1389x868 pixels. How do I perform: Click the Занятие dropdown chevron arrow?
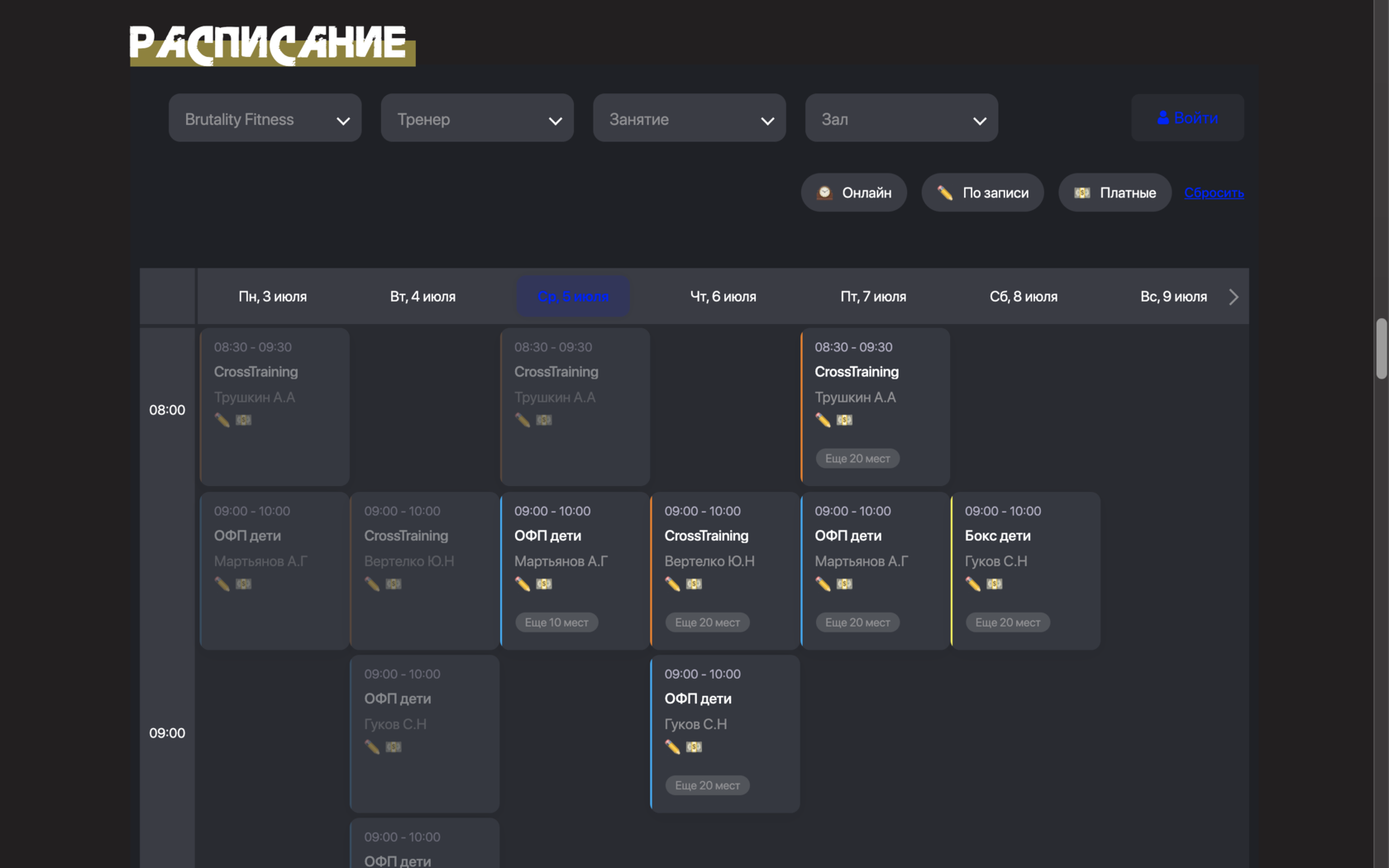click(x=767, y=121)
